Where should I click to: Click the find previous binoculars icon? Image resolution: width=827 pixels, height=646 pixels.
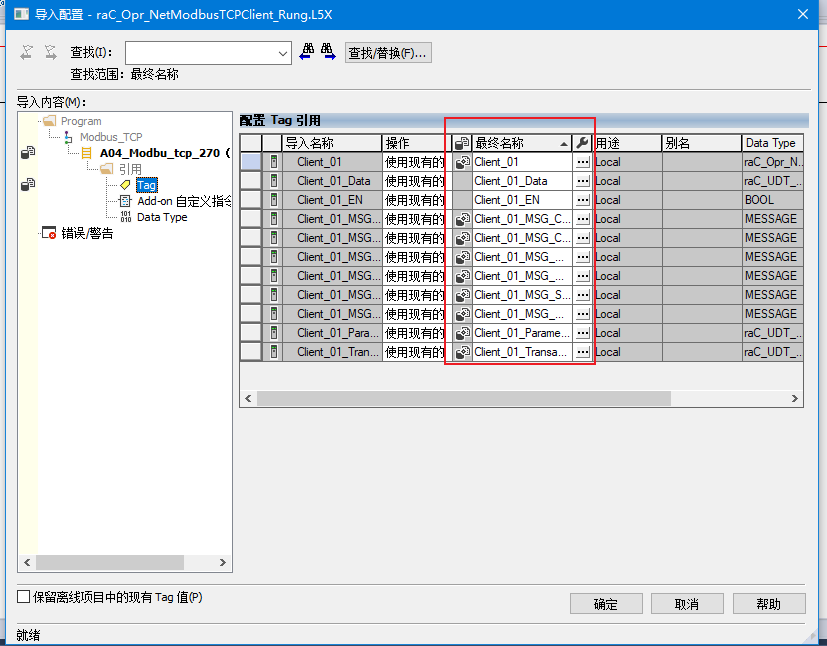308,53
